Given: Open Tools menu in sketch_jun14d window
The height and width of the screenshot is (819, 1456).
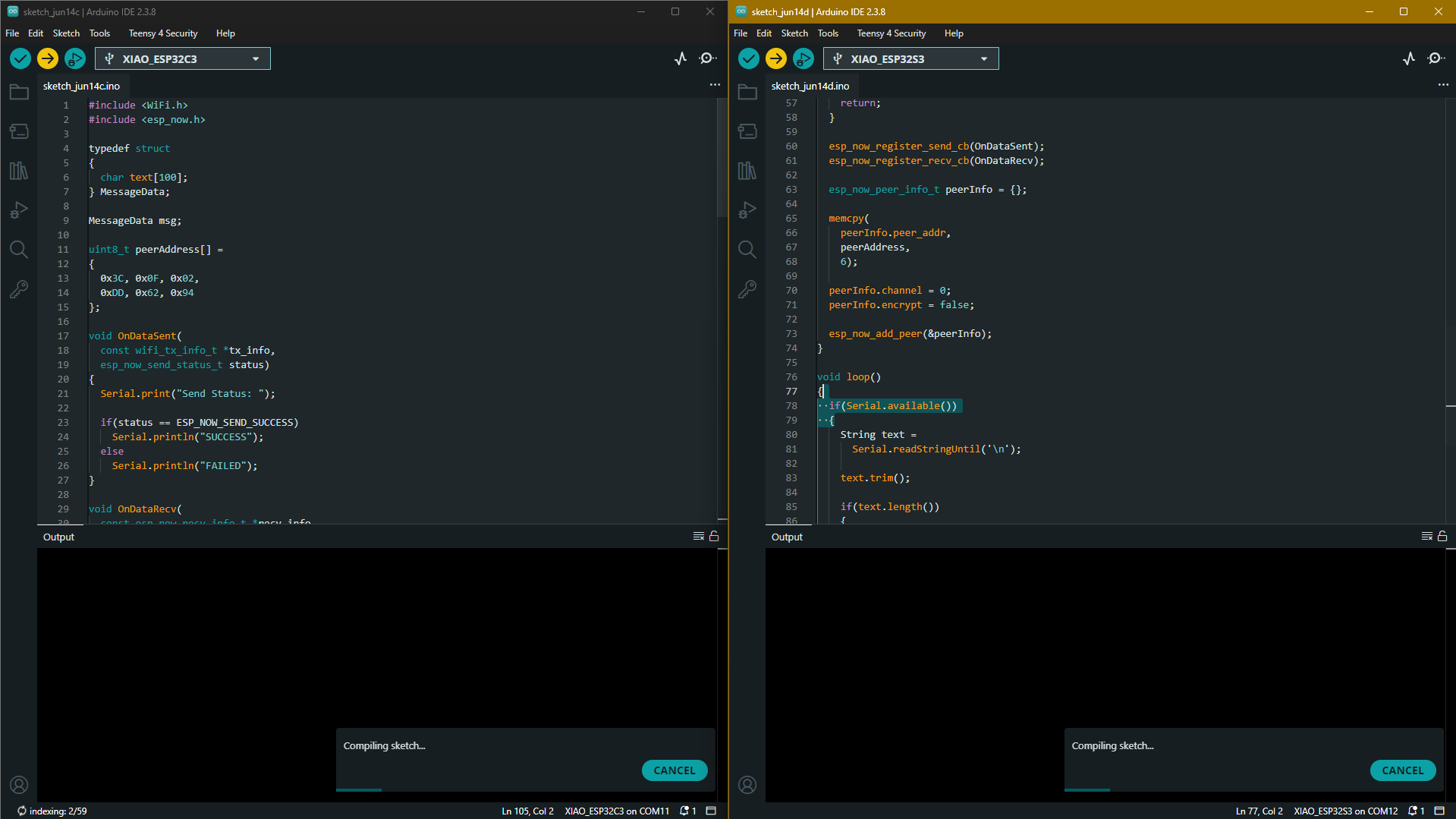Looking at the screenshot, I should [828, 33].
